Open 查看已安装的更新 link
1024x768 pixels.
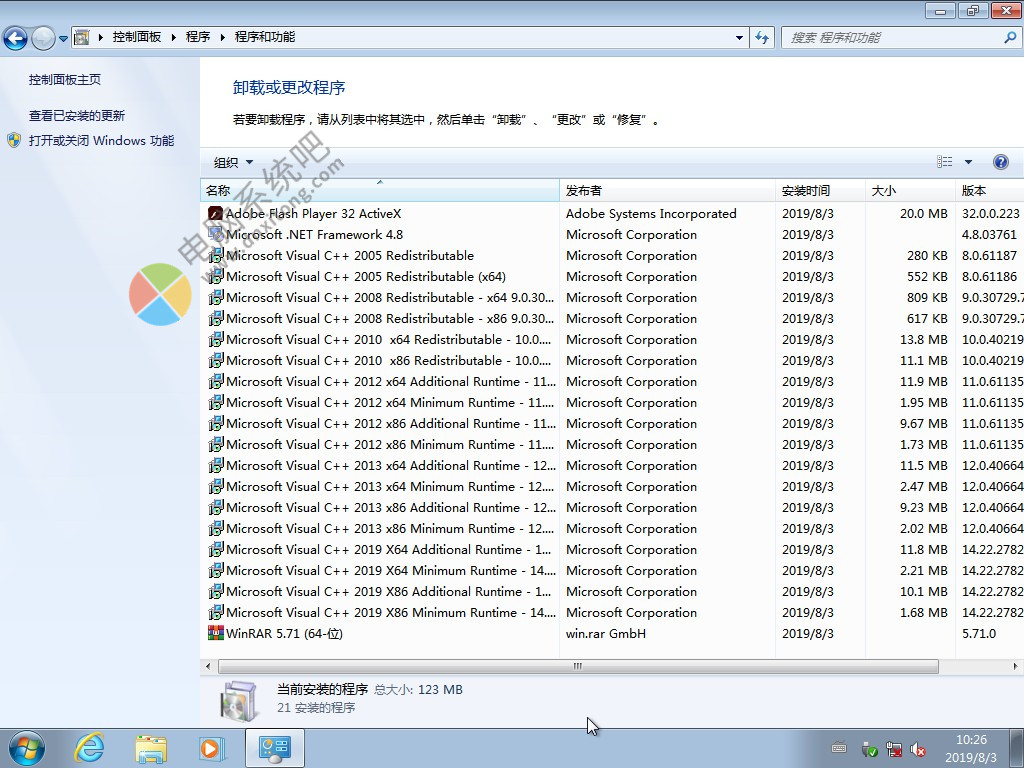77,115
